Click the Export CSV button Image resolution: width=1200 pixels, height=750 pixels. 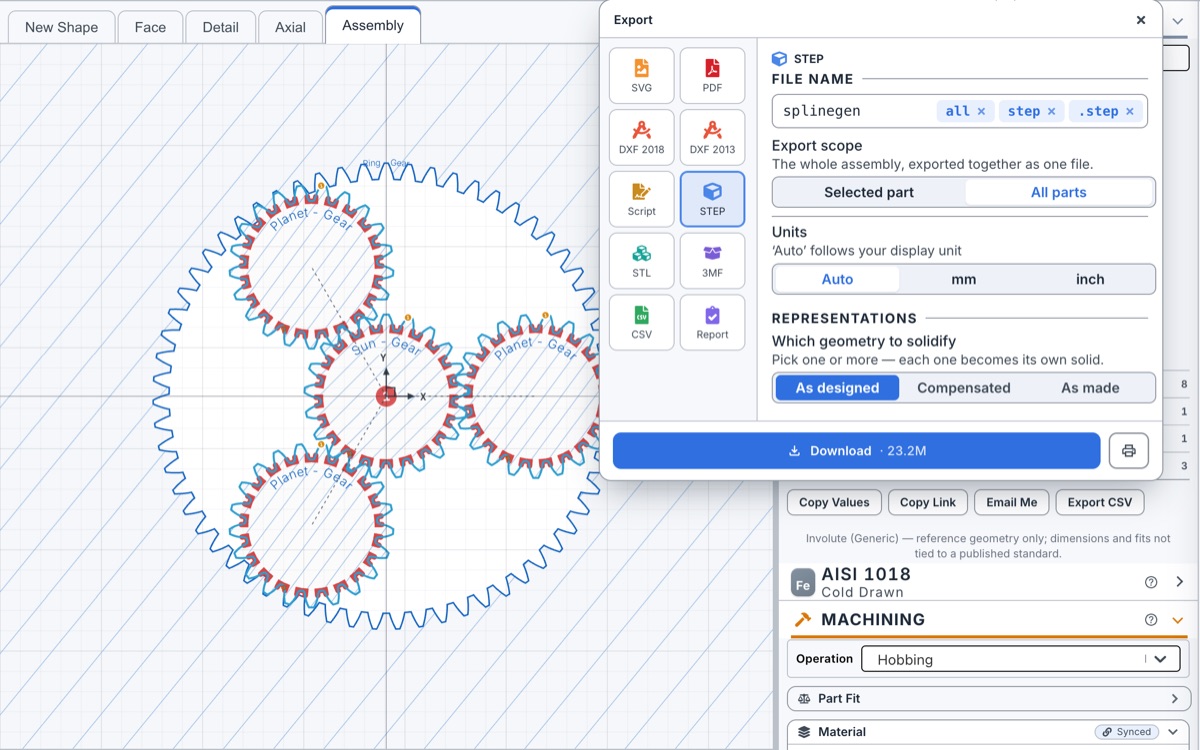1100,502
